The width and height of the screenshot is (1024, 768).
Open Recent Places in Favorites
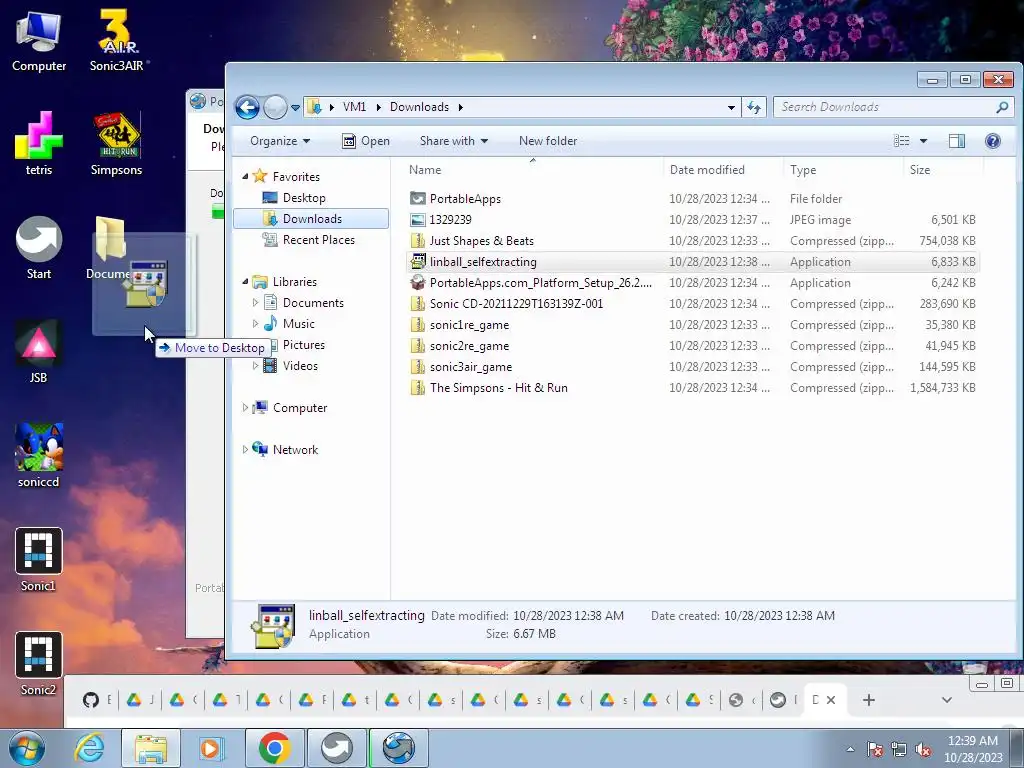(x=319, y=240)
